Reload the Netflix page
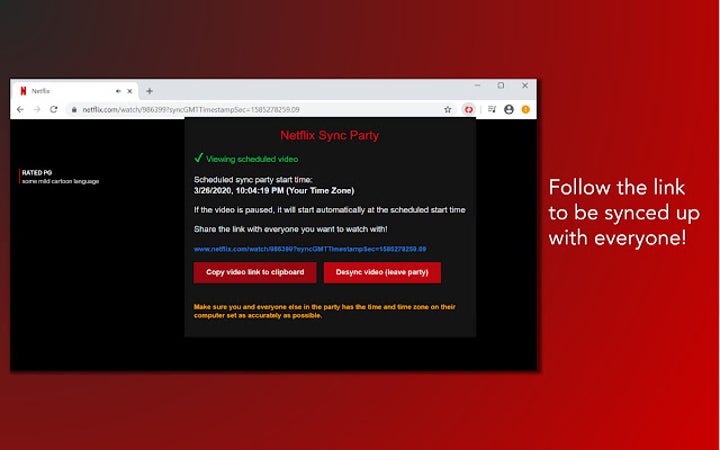 (53, 109)
